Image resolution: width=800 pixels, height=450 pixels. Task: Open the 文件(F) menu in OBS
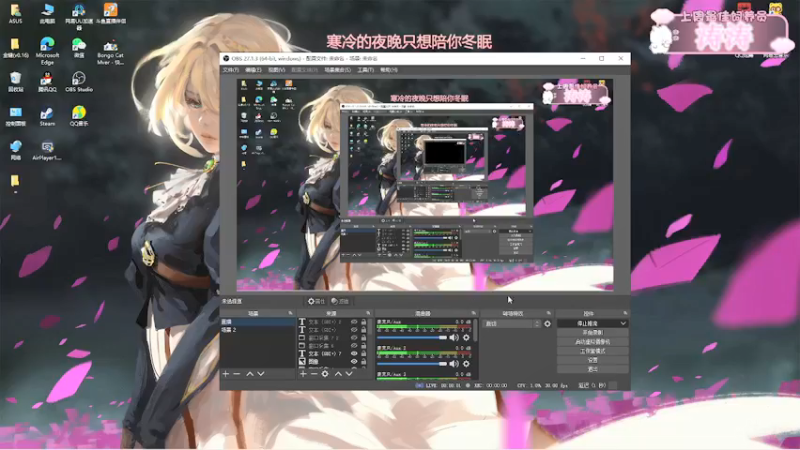click(231, 70)
